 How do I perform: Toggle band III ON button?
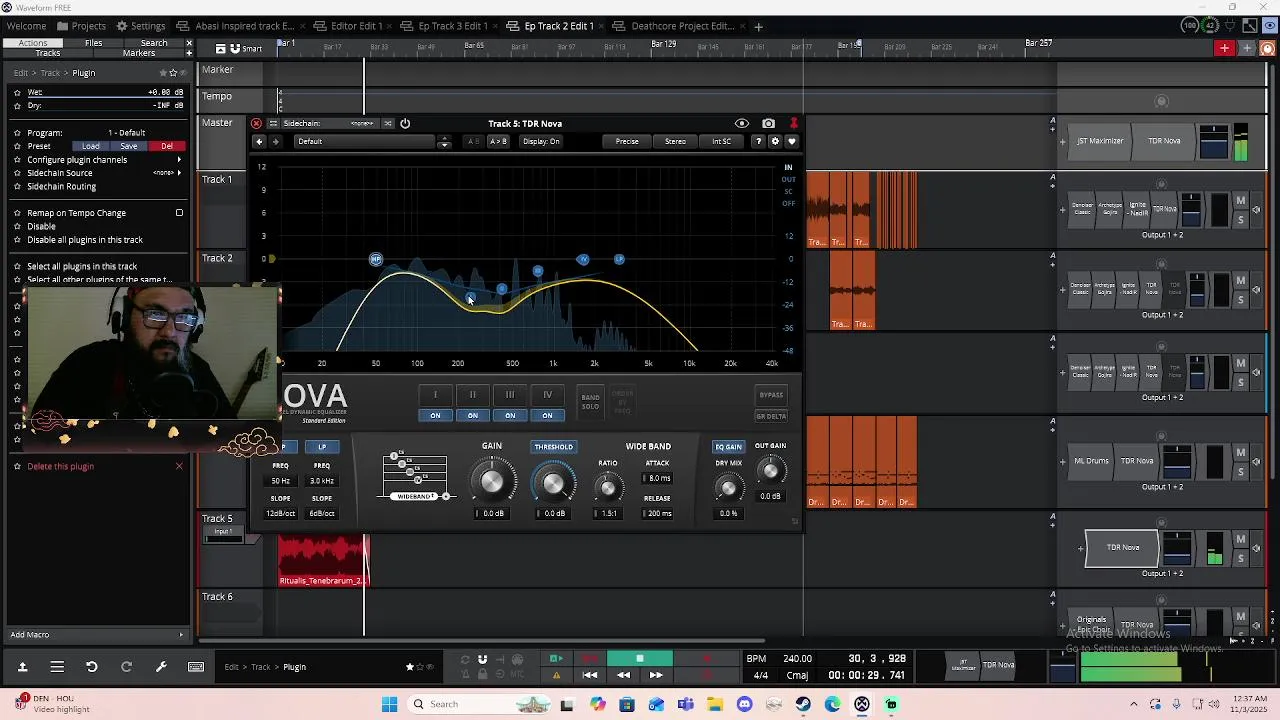(x=510, y=415)
